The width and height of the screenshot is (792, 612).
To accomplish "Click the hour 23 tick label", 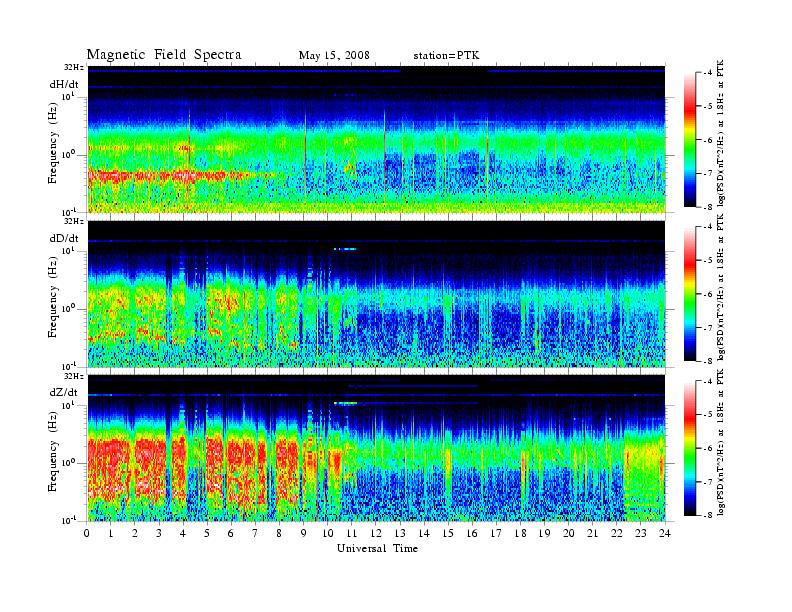I will coord(640,533).
